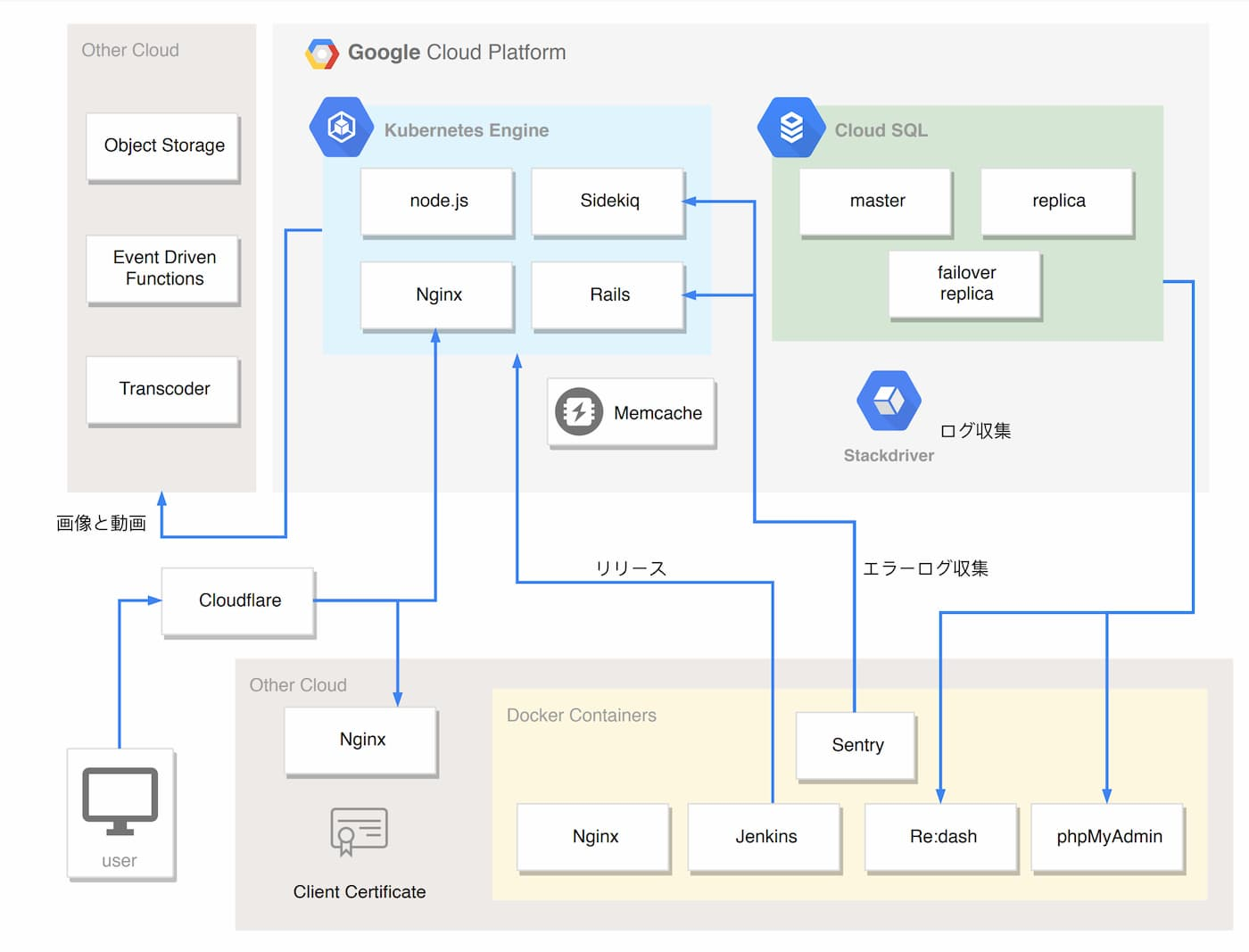Image resolution: width=1249 pixels, height=952 pixels.
Task: Select the Event Driven Functions box
Action: [x=163, y=269]
